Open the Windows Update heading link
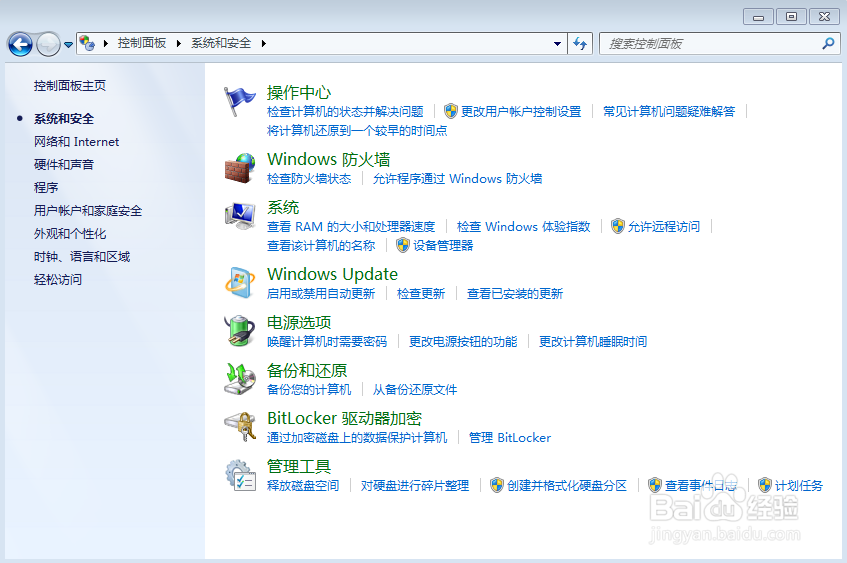The image size is (847, 563). (332, 274)
